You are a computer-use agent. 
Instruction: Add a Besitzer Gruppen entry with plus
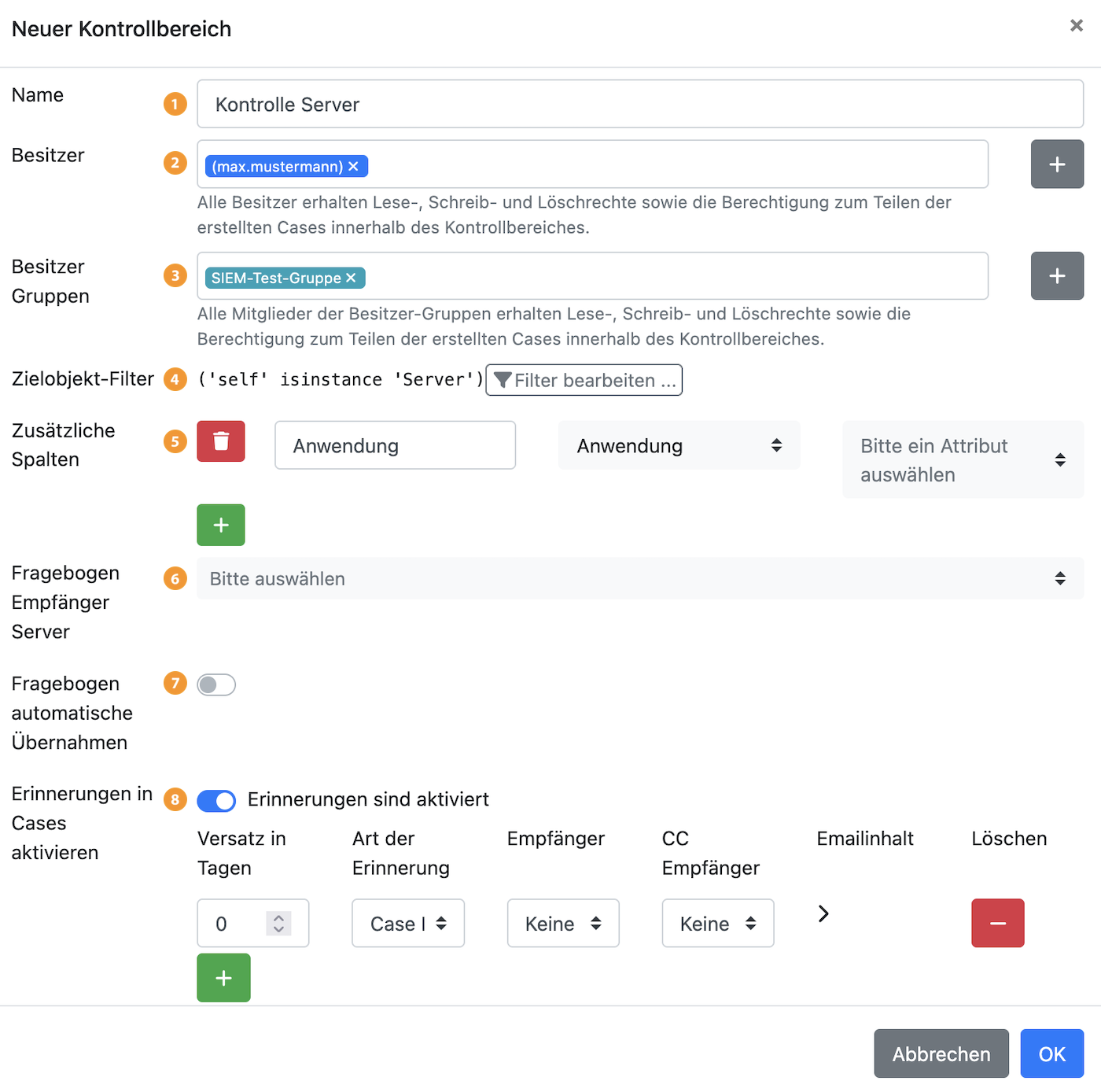(x=1056, y=276)
